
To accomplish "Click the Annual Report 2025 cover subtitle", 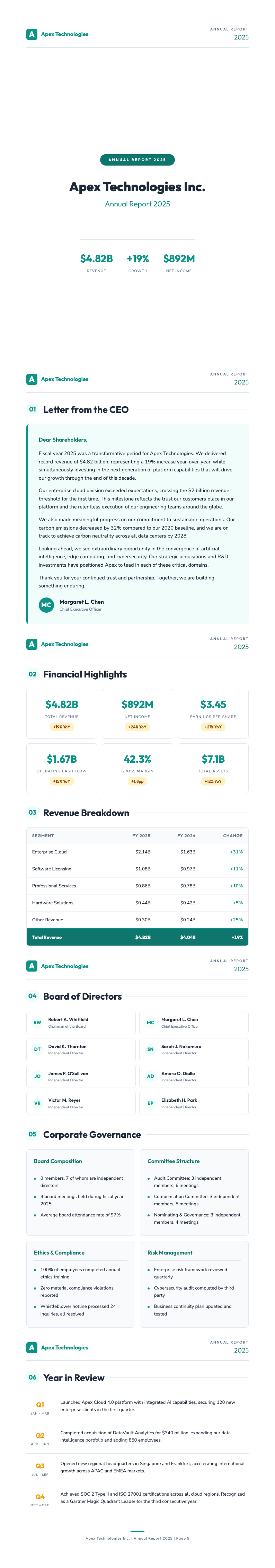I will tap(137, 204).
